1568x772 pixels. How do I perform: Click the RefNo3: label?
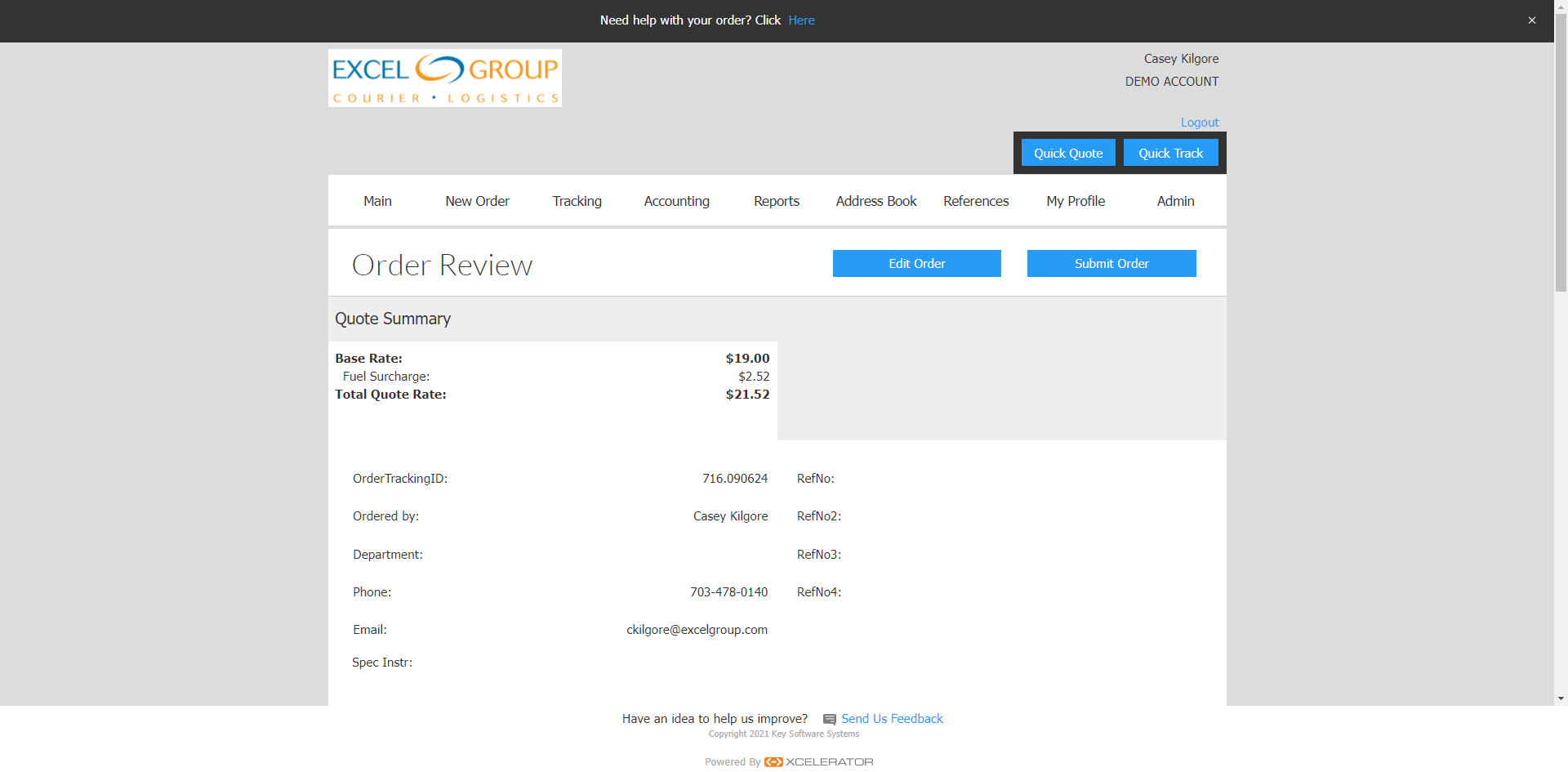[819, 555]
